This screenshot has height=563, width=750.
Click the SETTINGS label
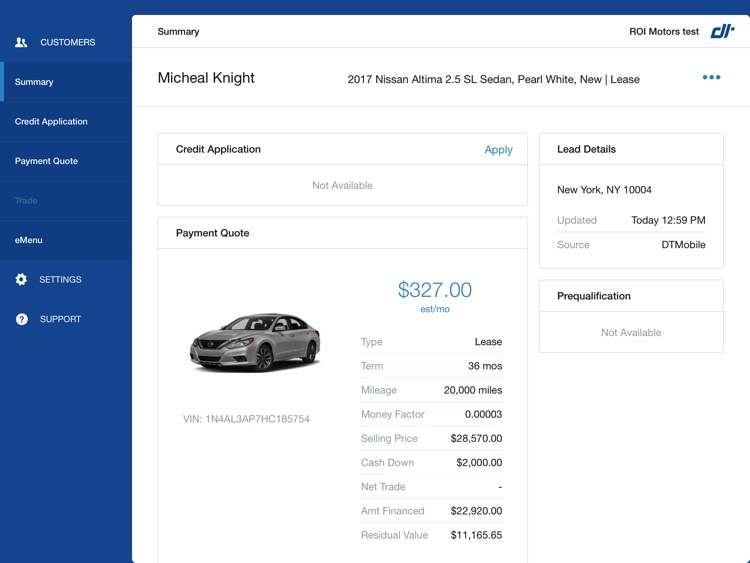[x=60, y=279]
